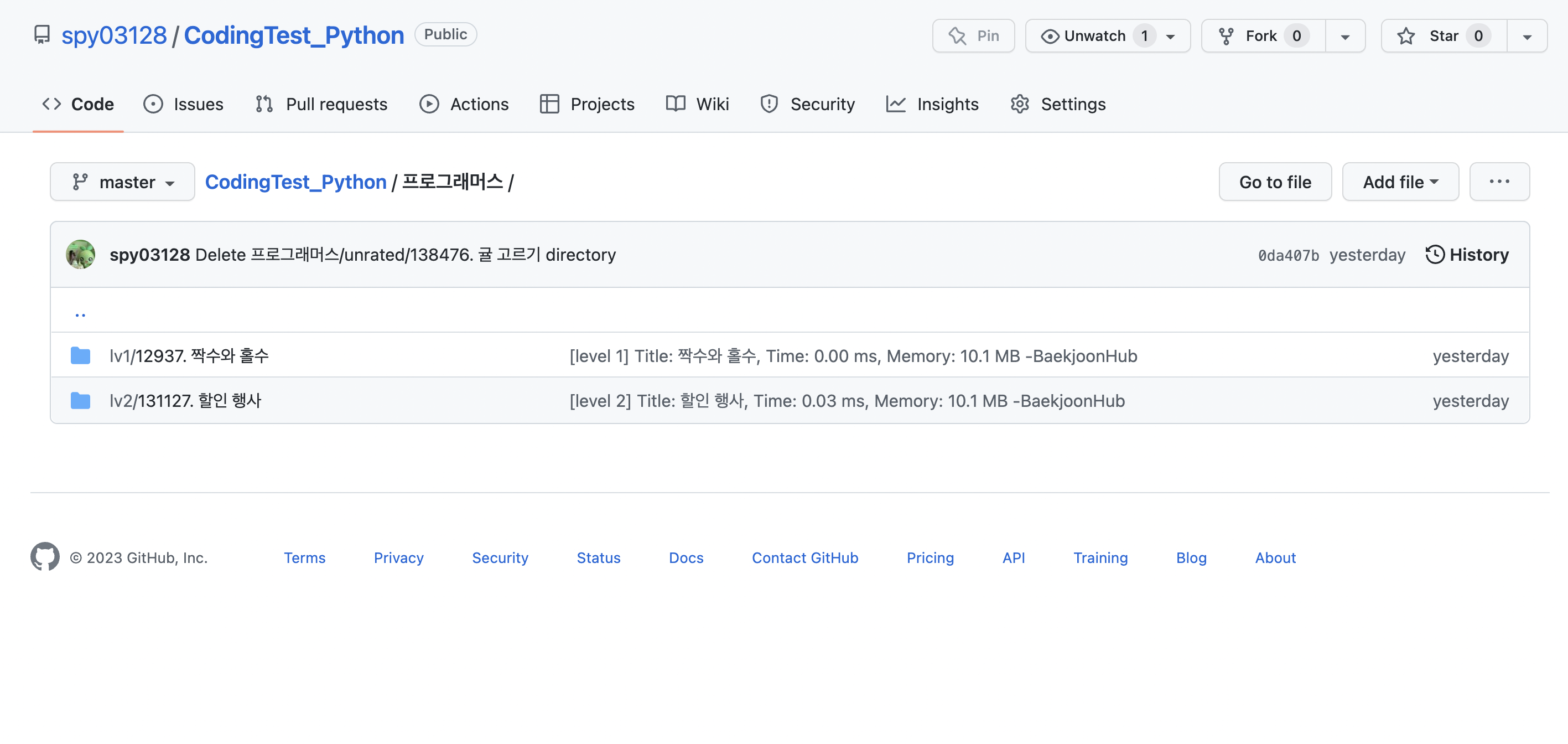Open the API footer link
The width and height of the screenshot is (1568, 744).
pos(1014,557)
